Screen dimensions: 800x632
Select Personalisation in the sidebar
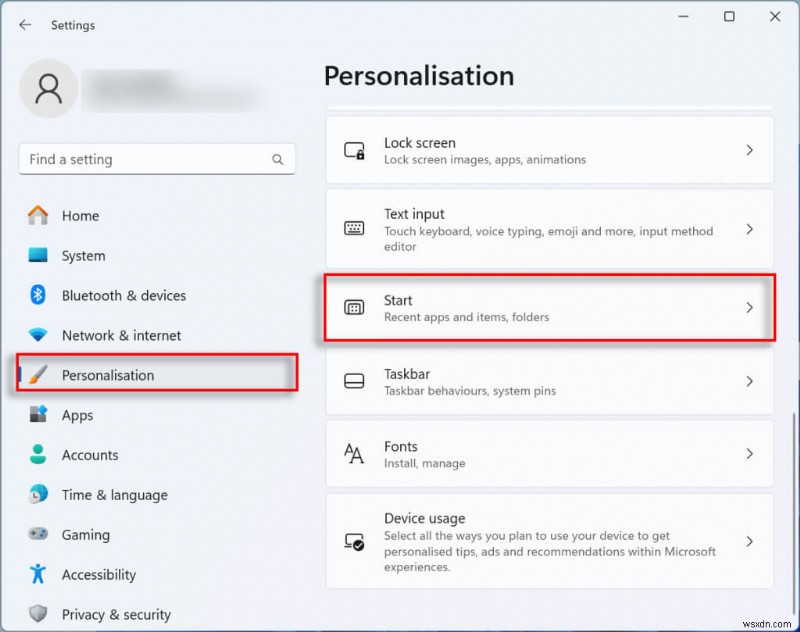click(157, 374)
